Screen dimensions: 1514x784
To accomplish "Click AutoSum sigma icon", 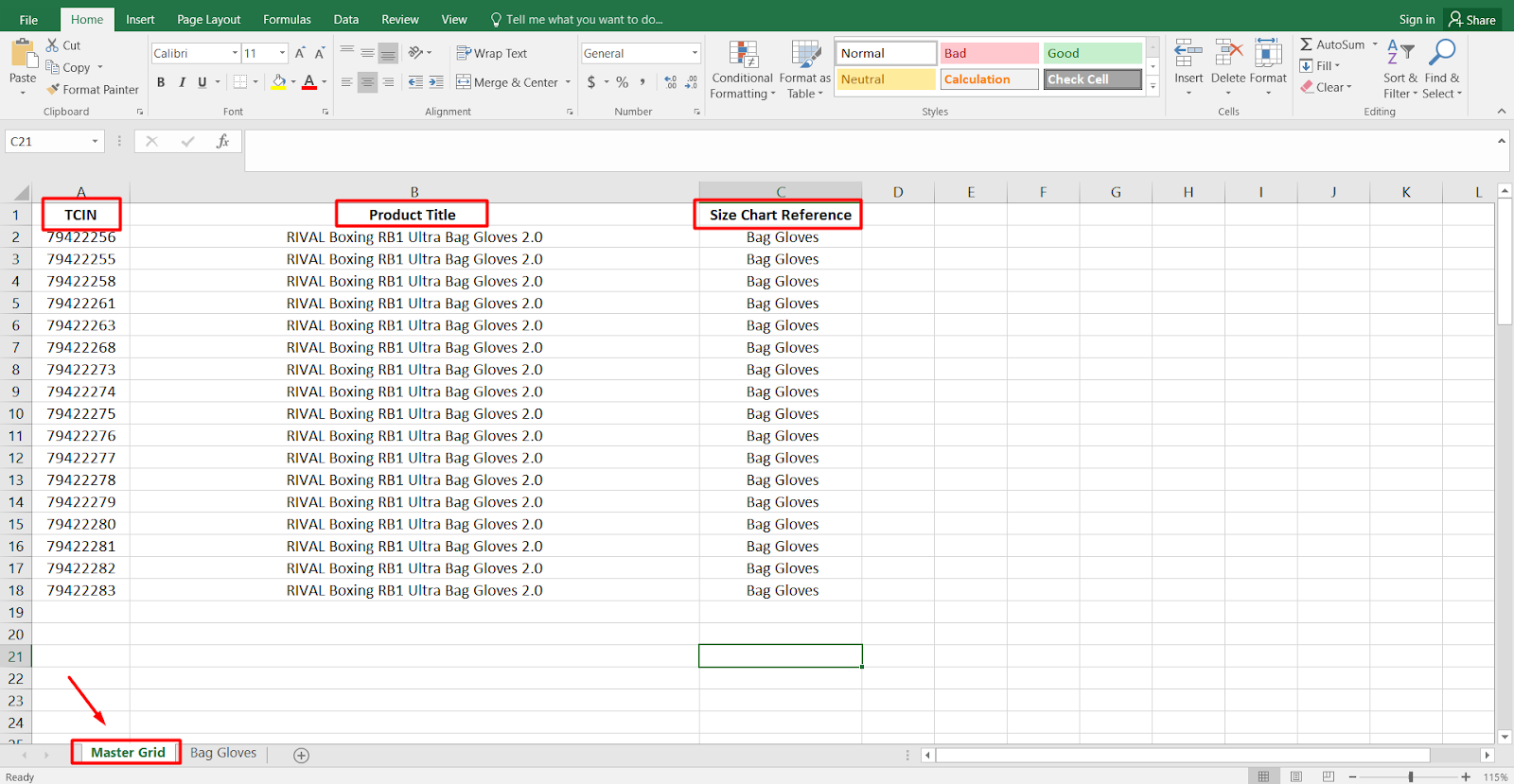I will pos(1307,44).
